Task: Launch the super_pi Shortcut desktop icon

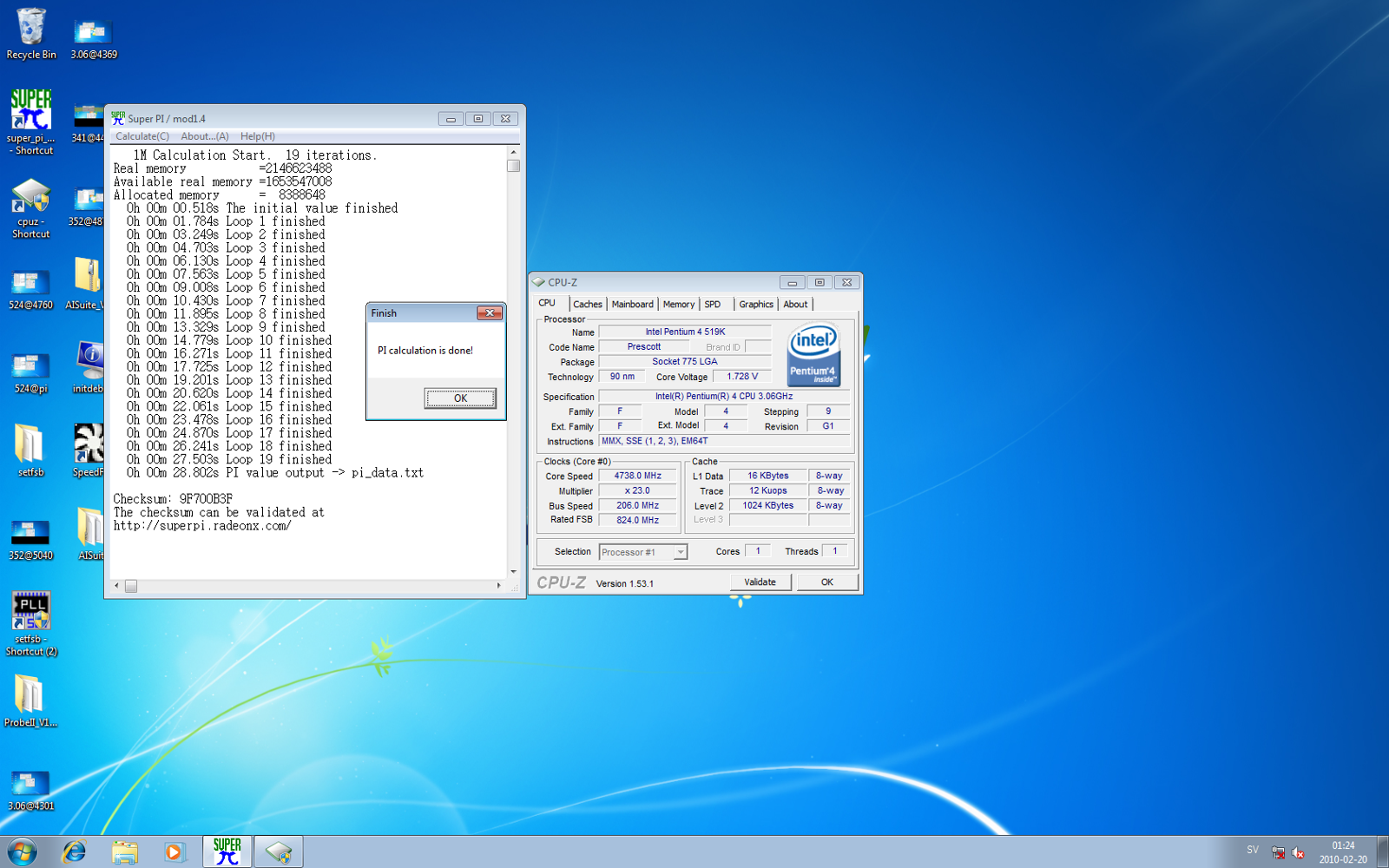Action: pos(31,122)
